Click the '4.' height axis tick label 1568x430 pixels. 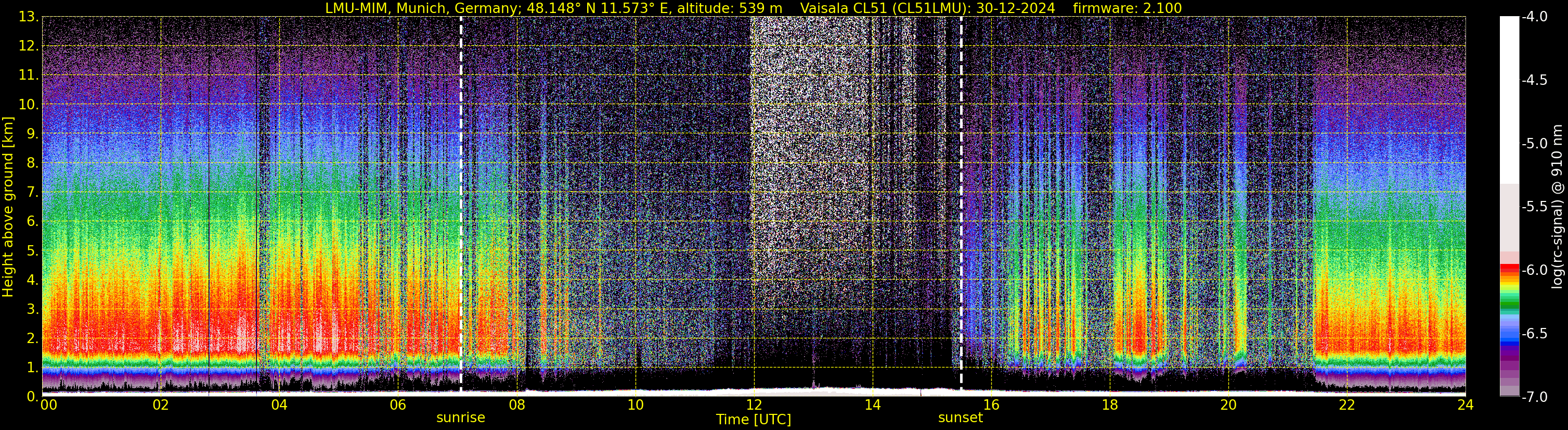point(33,280)
